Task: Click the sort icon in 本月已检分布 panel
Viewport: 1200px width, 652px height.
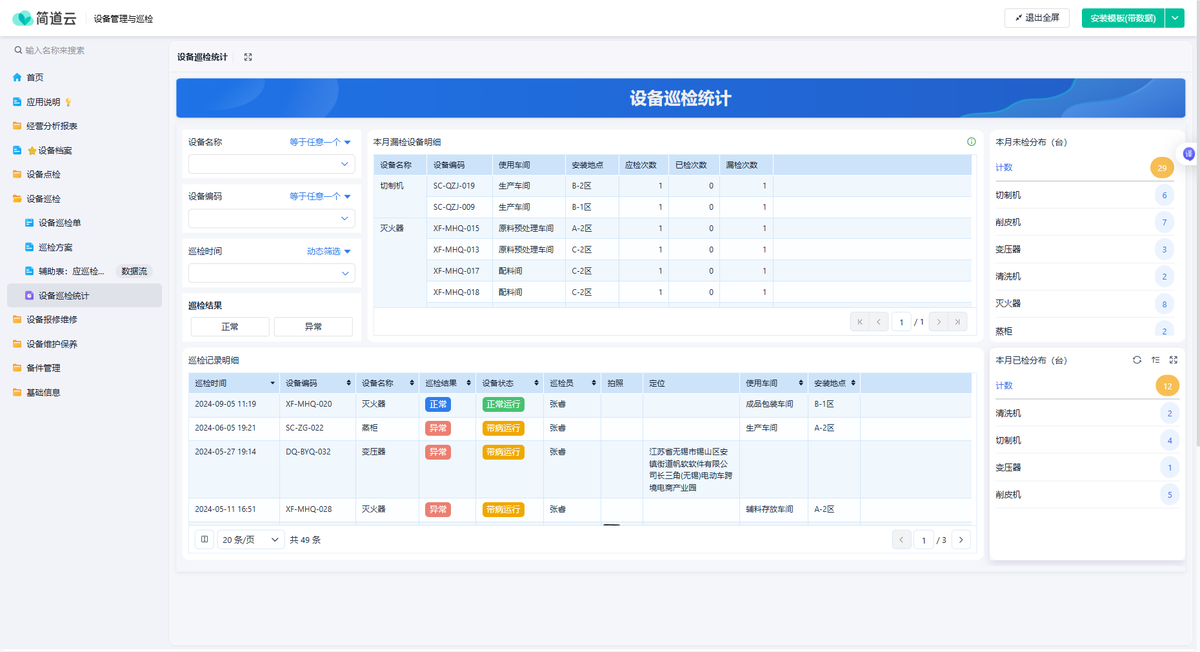Action: tap(1155, 360)
